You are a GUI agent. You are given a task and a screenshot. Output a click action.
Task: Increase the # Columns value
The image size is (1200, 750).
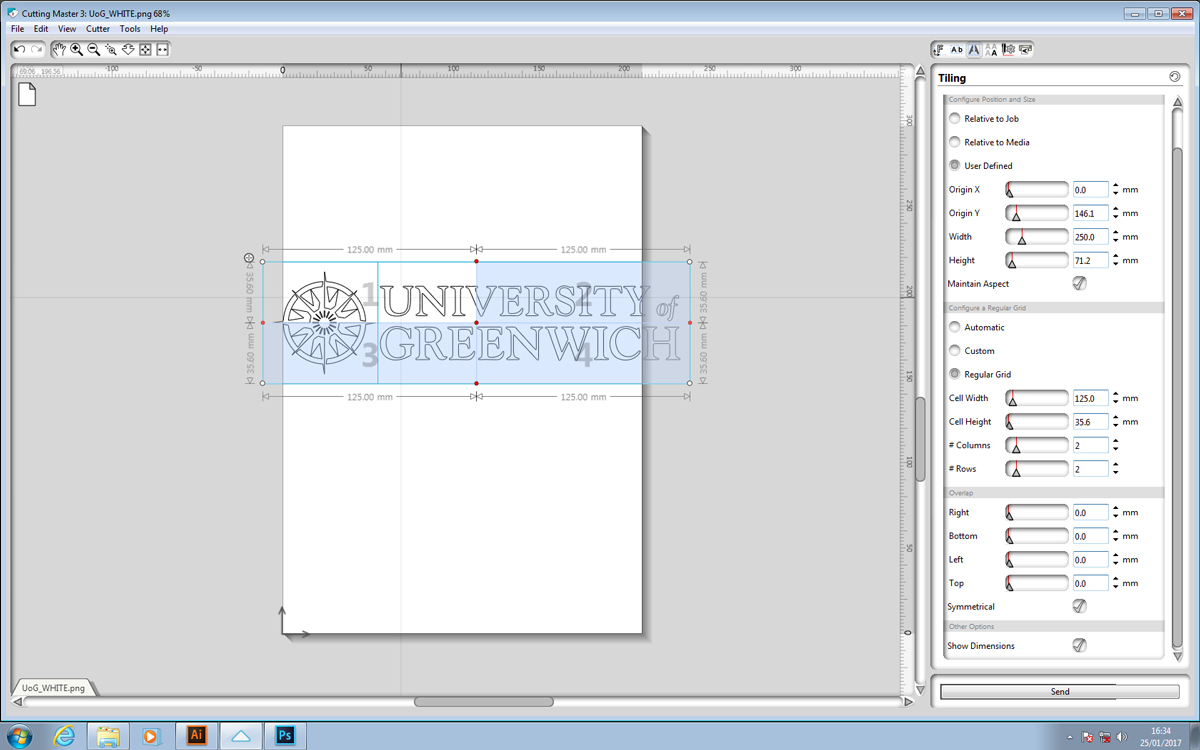pos(1116,441)
